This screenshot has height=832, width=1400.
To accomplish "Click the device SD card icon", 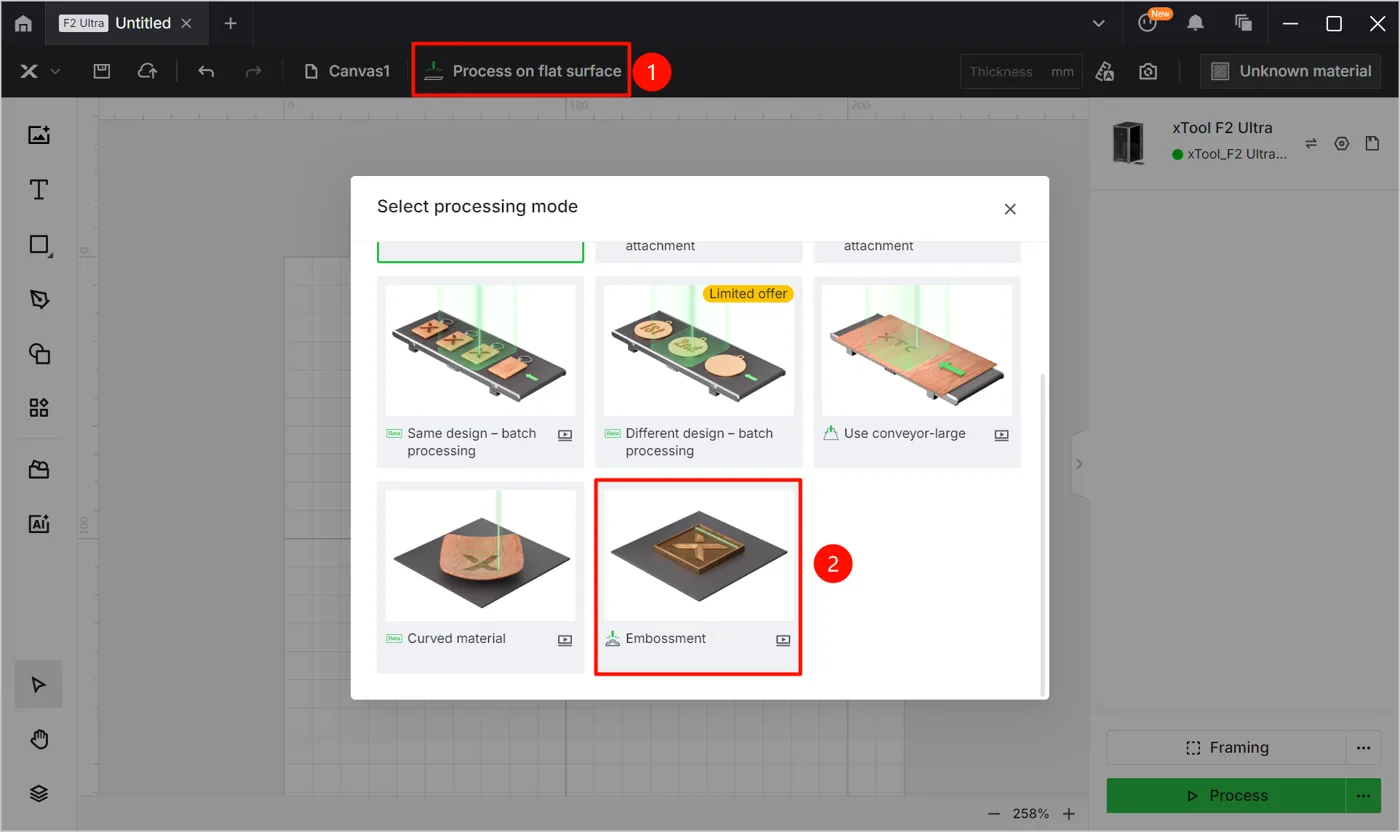I will pyautogui.click(x=1372, y=144).
